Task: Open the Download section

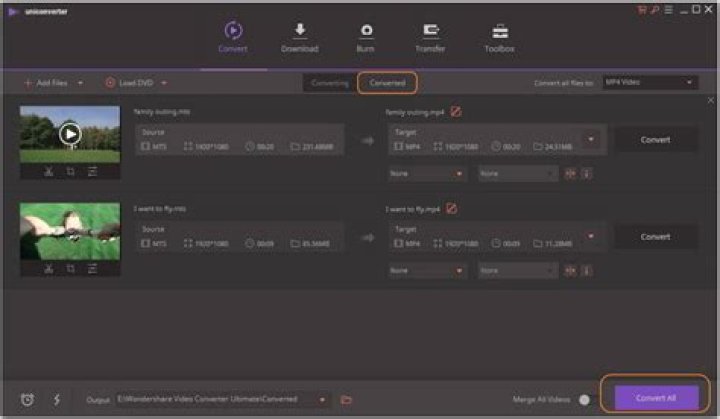Action: (299, 37)
